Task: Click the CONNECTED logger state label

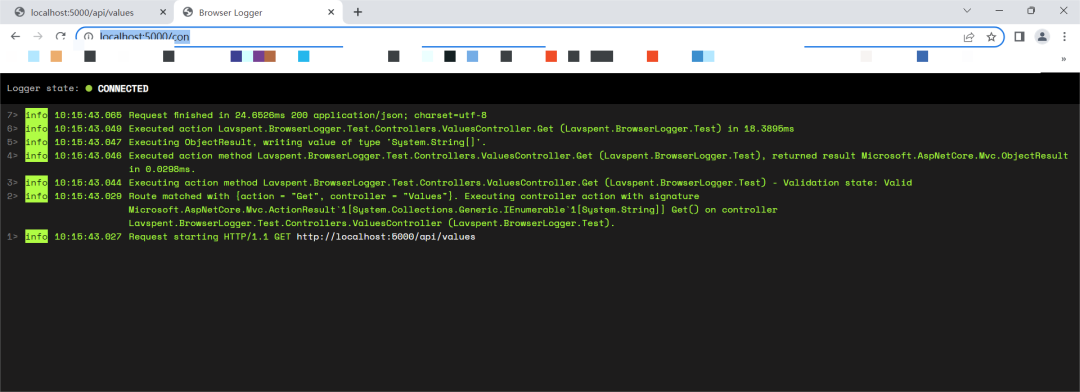Action: point(123,89)
